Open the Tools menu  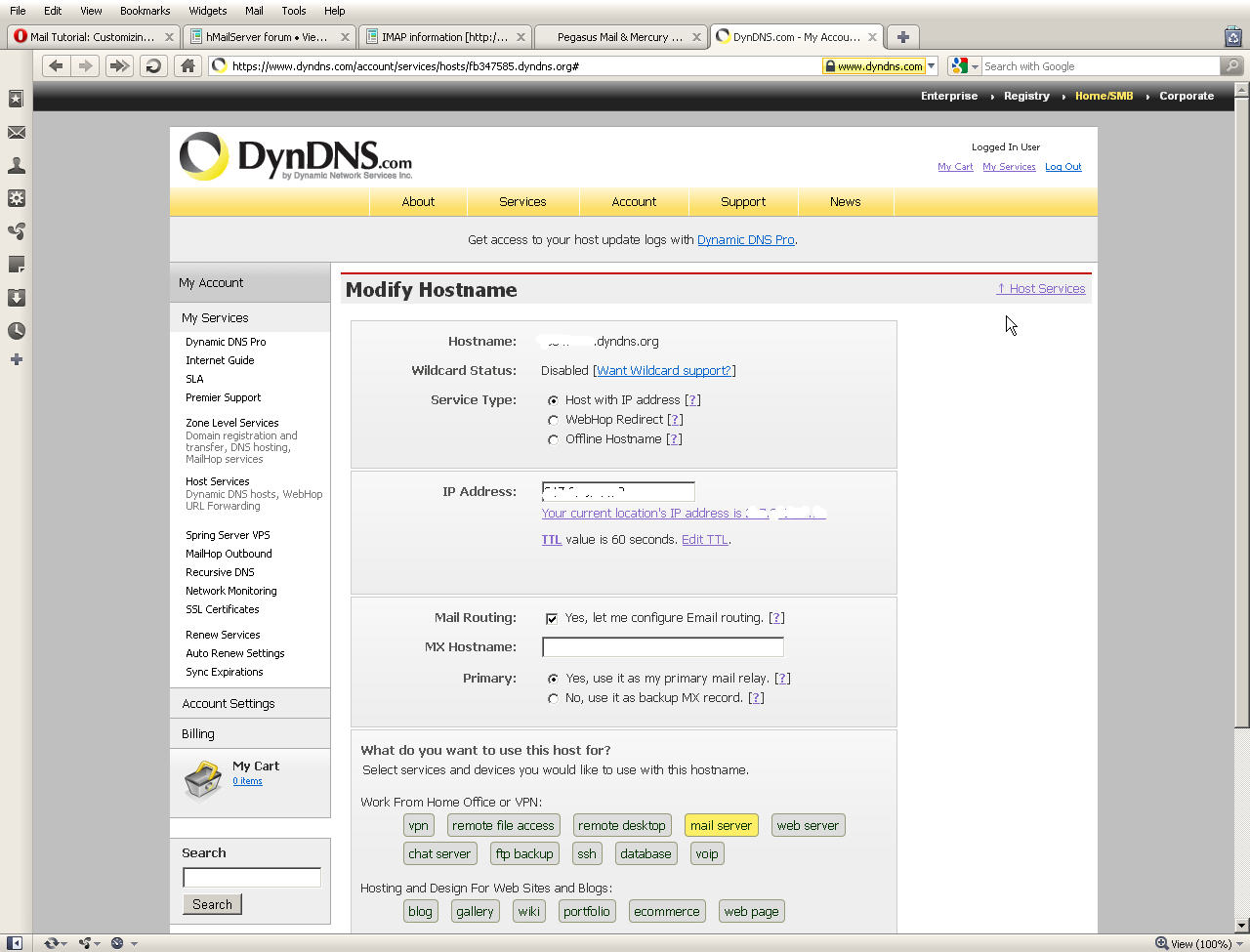pyautogui.click(x=294, y=11)
